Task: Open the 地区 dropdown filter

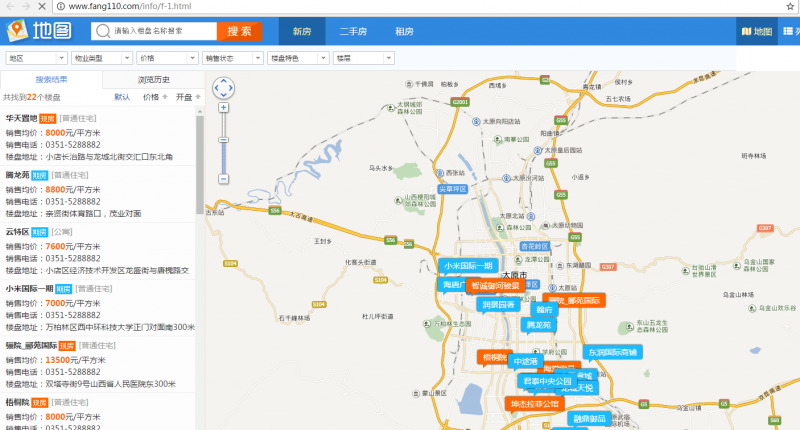Action: [x=36, y=59]
